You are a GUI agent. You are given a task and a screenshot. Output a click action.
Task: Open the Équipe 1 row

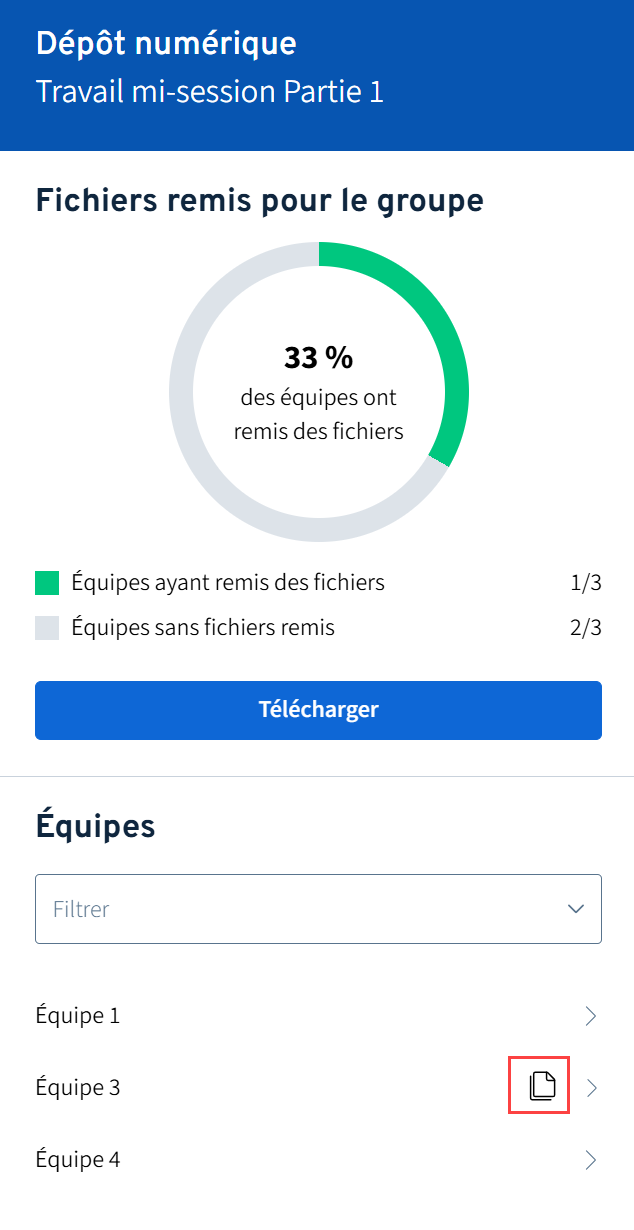78,1016
